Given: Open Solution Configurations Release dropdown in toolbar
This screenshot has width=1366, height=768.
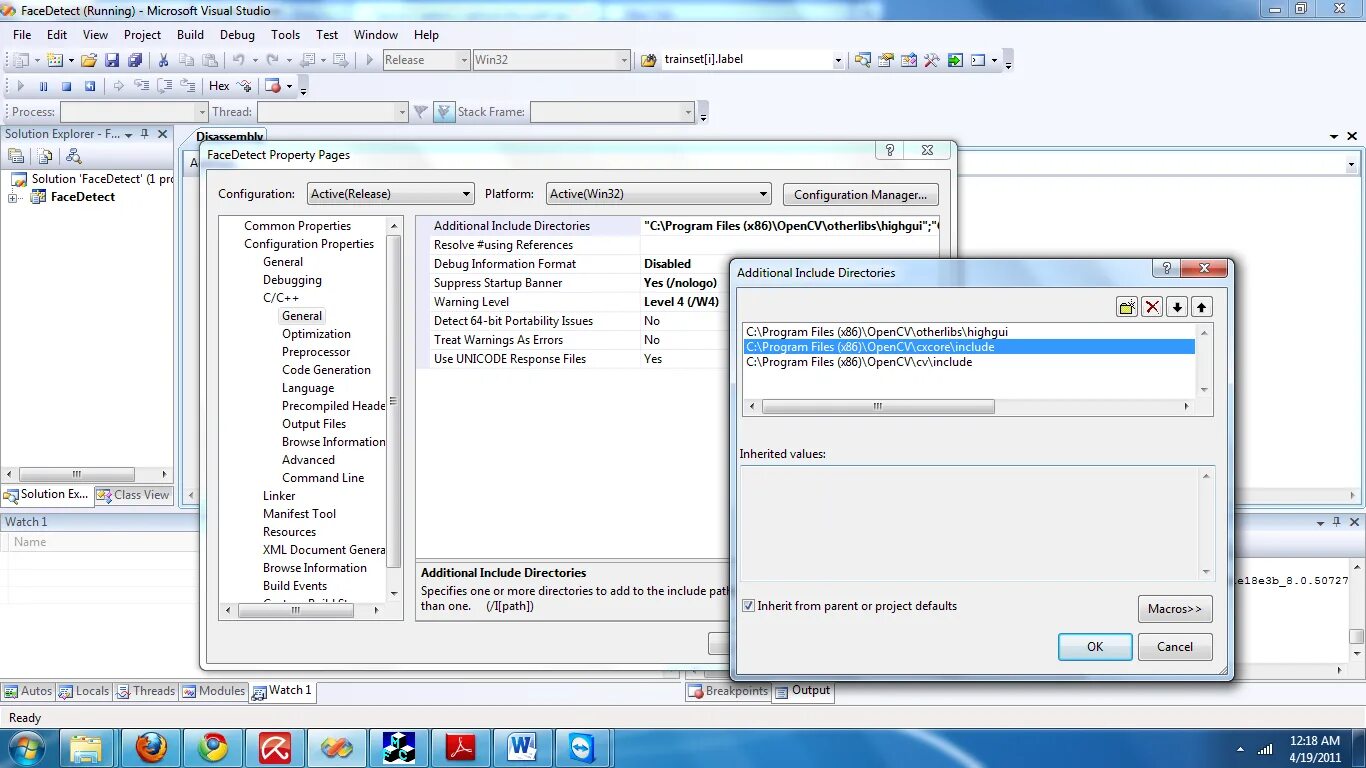Looking at the screenshot, I should pyautogui.click(x=425, y=60).
